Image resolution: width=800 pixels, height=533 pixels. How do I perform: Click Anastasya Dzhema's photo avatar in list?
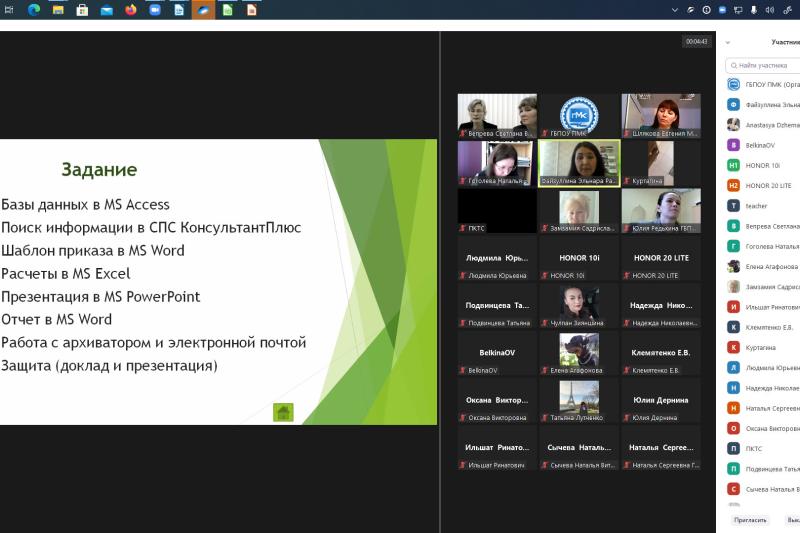coord(733,124)
